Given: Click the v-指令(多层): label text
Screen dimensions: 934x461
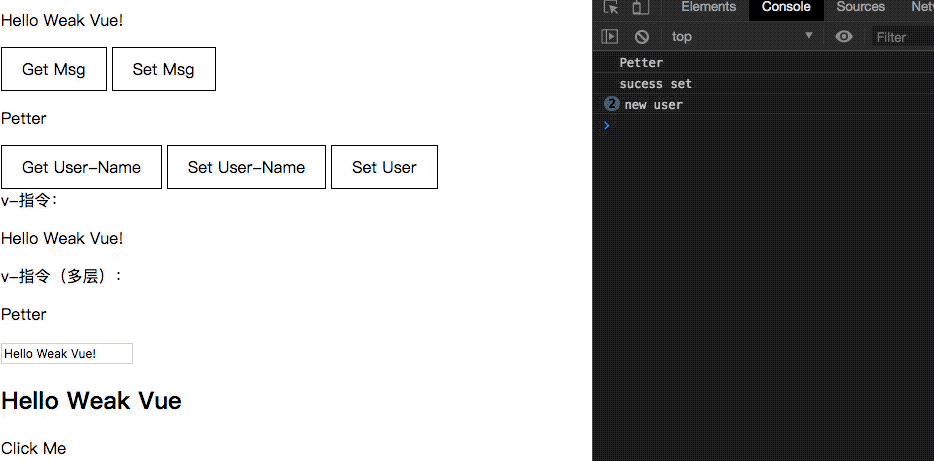Looking at the screenshot, I should [x=61, y=276].
